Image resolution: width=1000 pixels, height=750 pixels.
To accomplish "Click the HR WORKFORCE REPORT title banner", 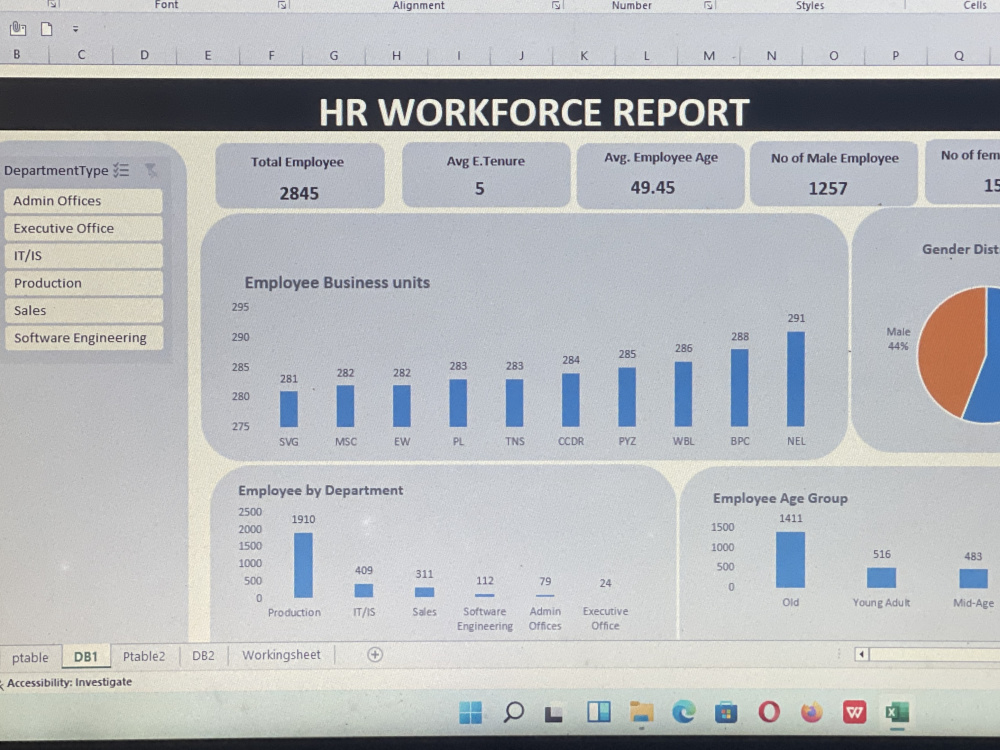I will click(x=500, y=106).
